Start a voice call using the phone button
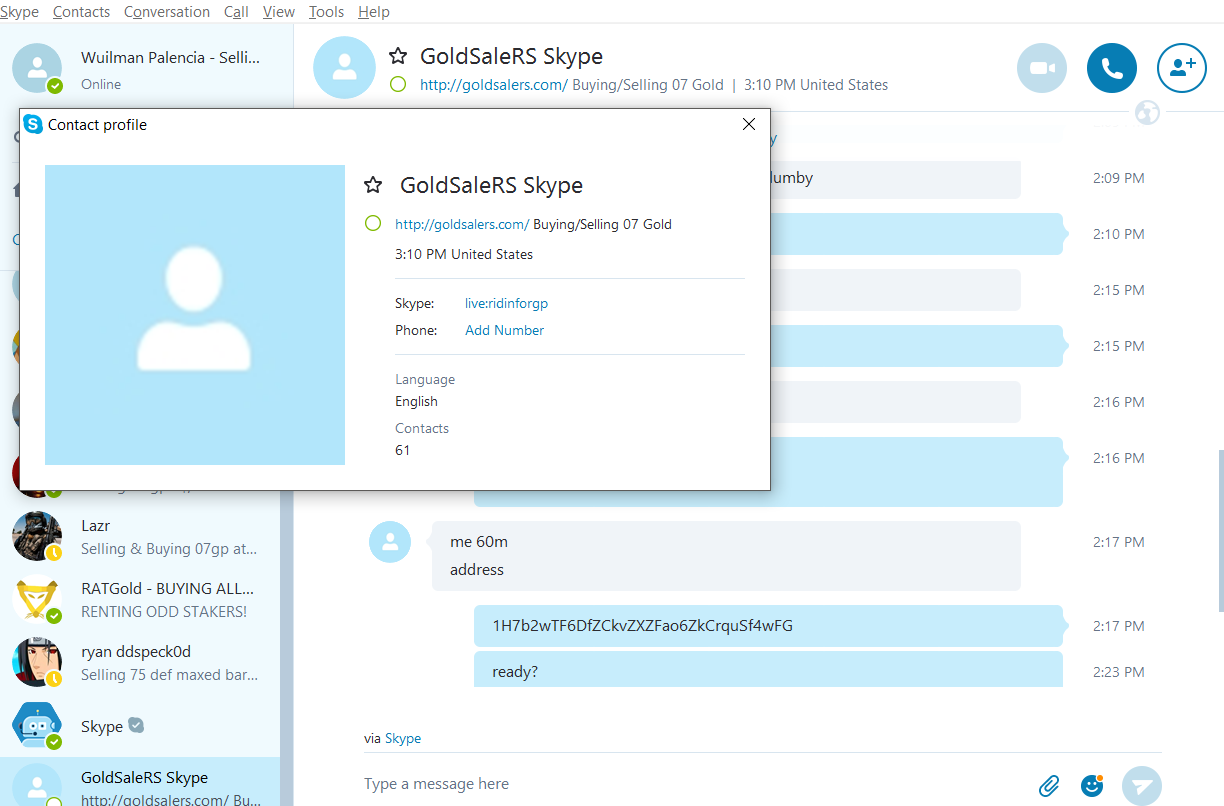The height and width of the screenshot is (806, 1224). coord(1112,68)
